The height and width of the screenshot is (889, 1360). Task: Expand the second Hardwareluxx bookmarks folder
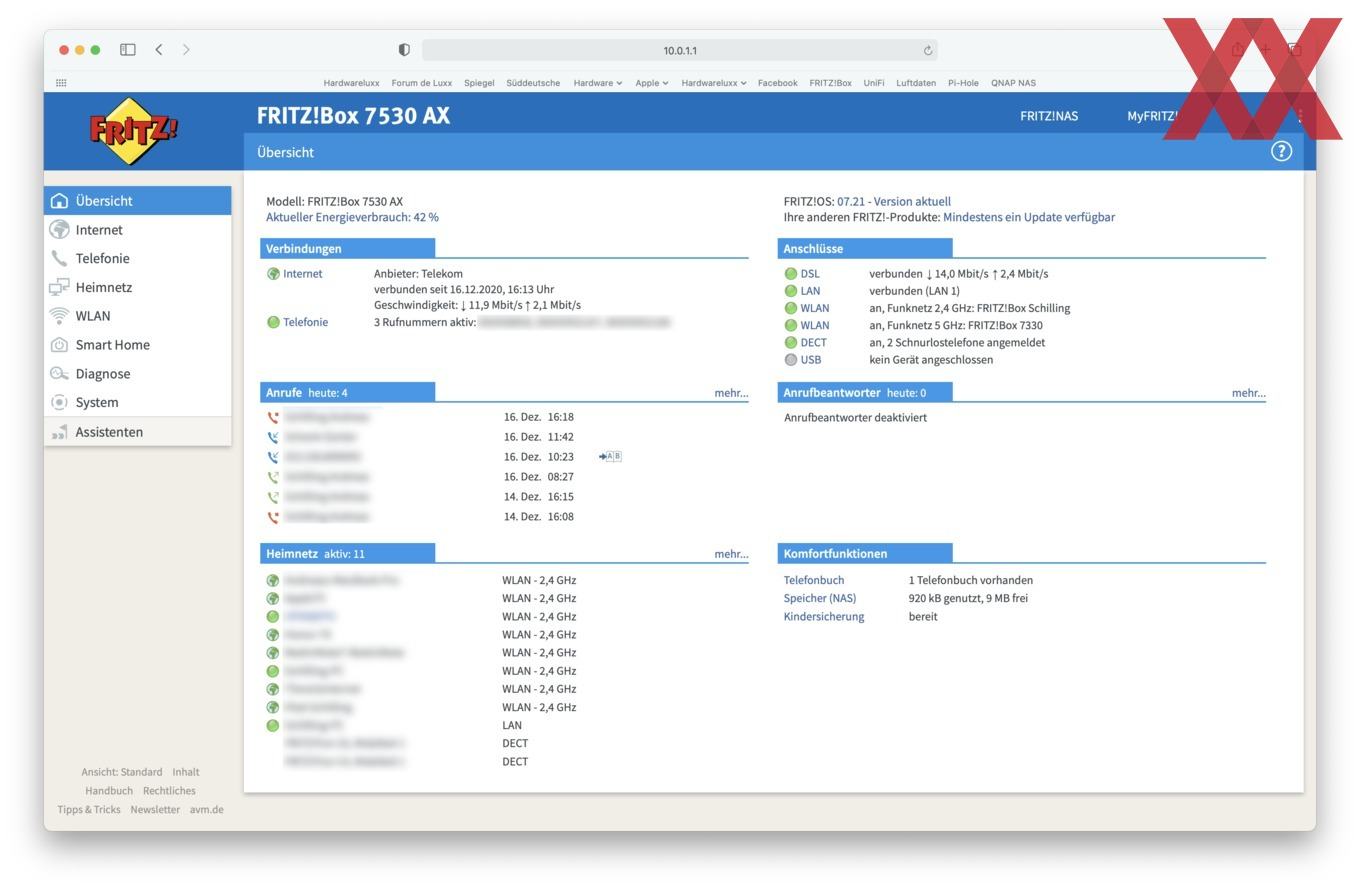point(714,83)
